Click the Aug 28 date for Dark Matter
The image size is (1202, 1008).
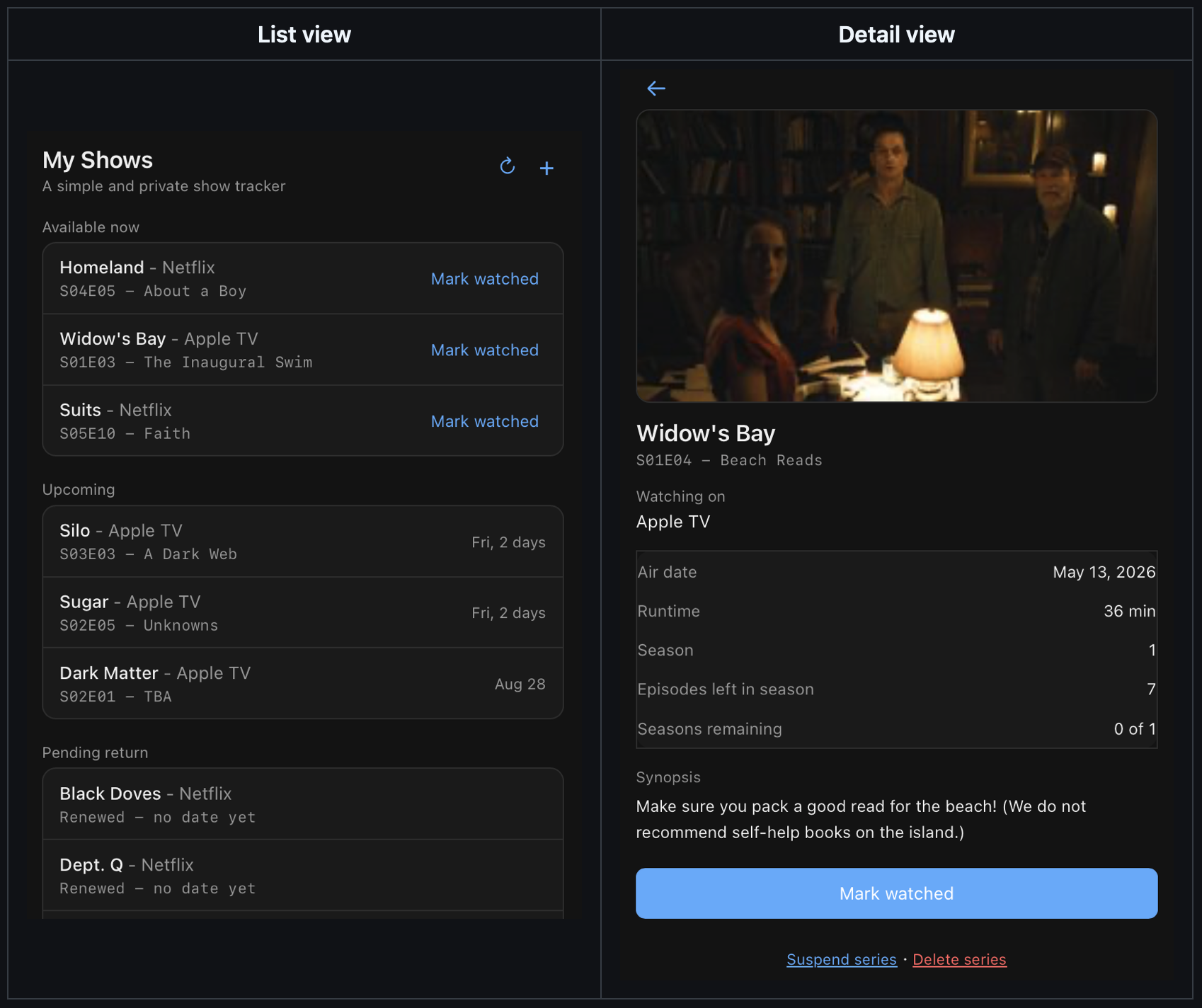coord(520,684)
